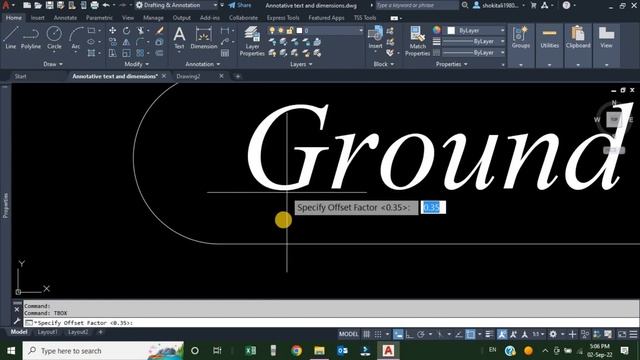Screen dimensions: 640x360
Task: Select the Polyline draw tool
Action: point(31,38)
